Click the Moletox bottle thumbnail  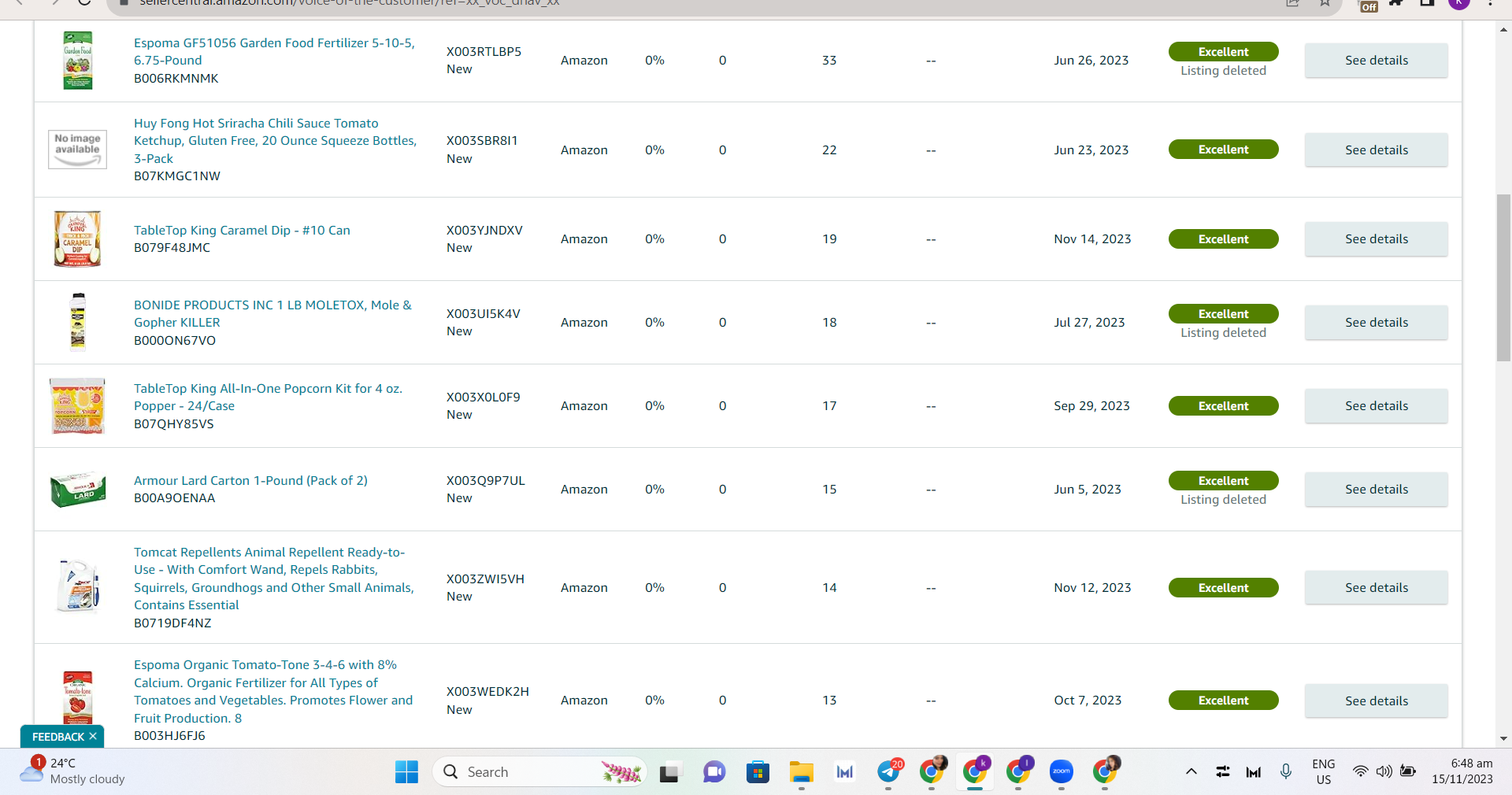(77, 322)
